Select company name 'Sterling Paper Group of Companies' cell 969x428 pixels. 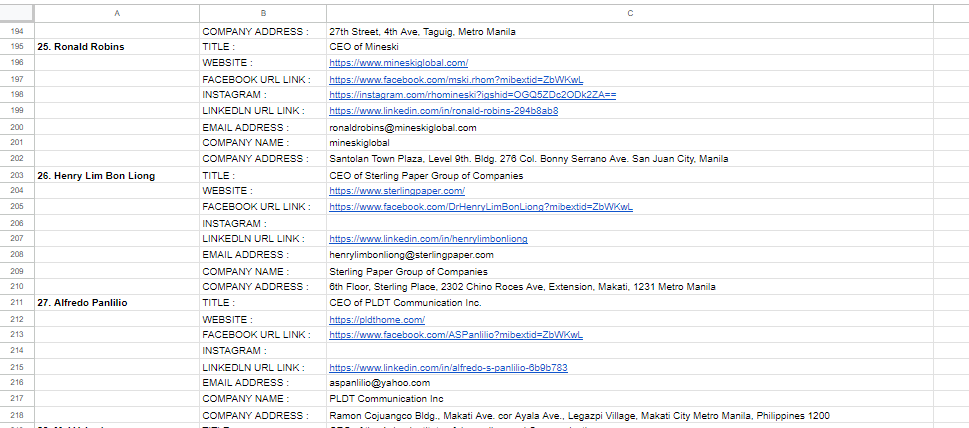(x=630, y=271)
